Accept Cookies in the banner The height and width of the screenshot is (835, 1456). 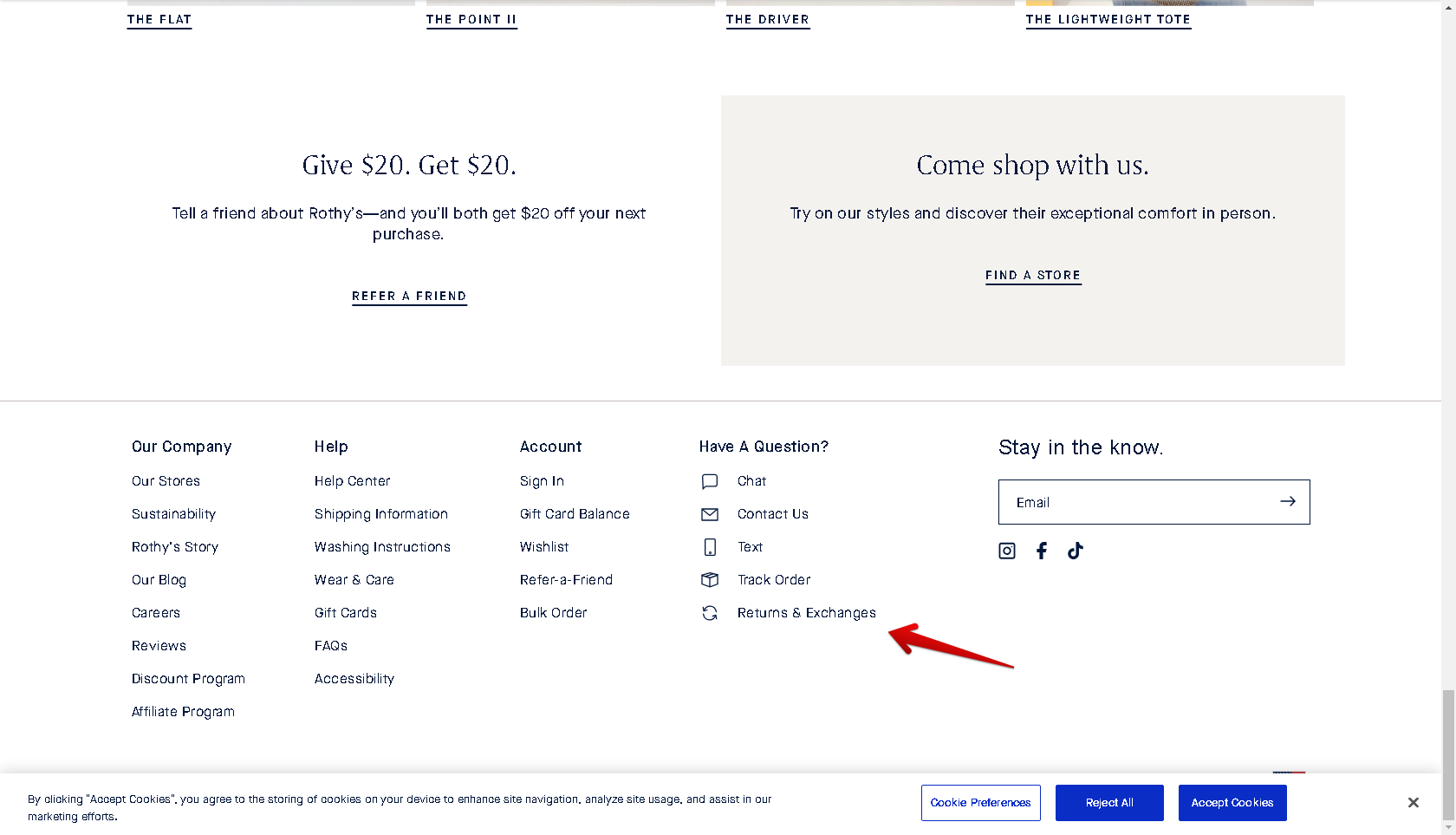(1232, 803)
